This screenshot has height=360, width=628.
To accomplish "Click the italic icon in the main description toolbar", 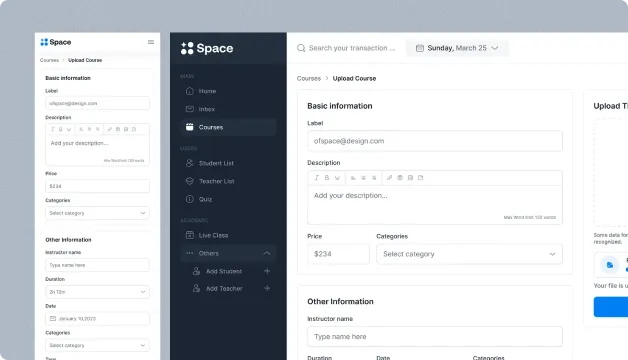I will tap(316, 178).
